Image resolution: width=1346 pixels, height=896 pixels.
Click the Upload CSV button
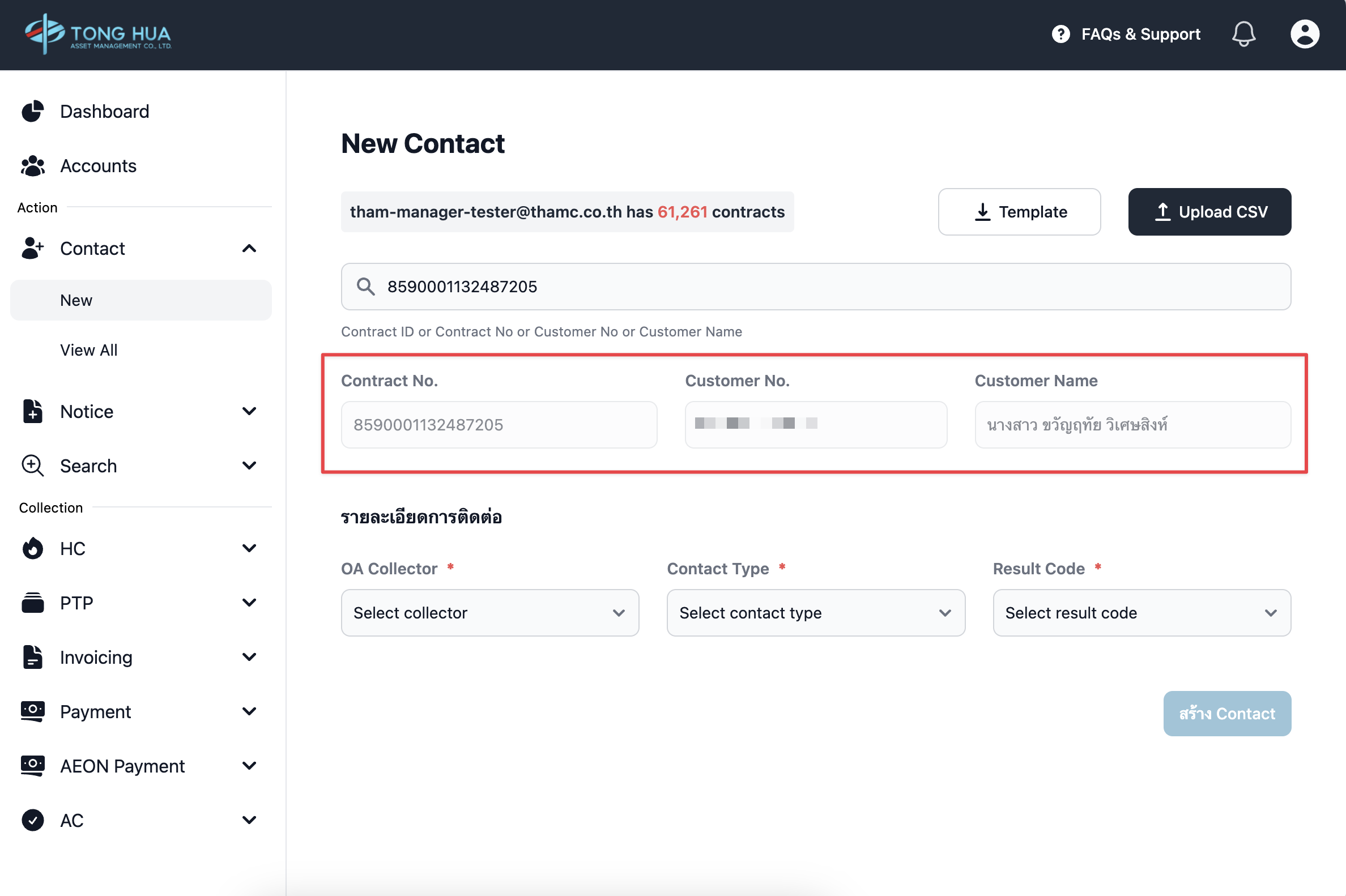point(1209,212)
